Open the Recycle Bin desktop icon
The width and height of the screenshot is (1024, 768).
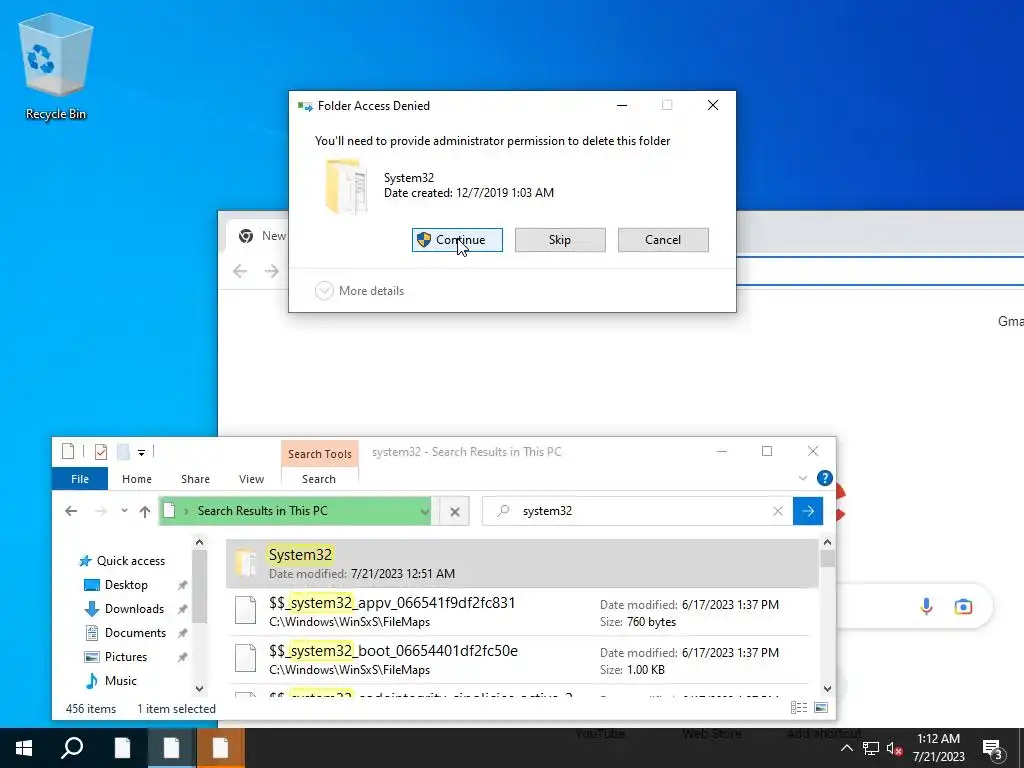coord(56,68)
